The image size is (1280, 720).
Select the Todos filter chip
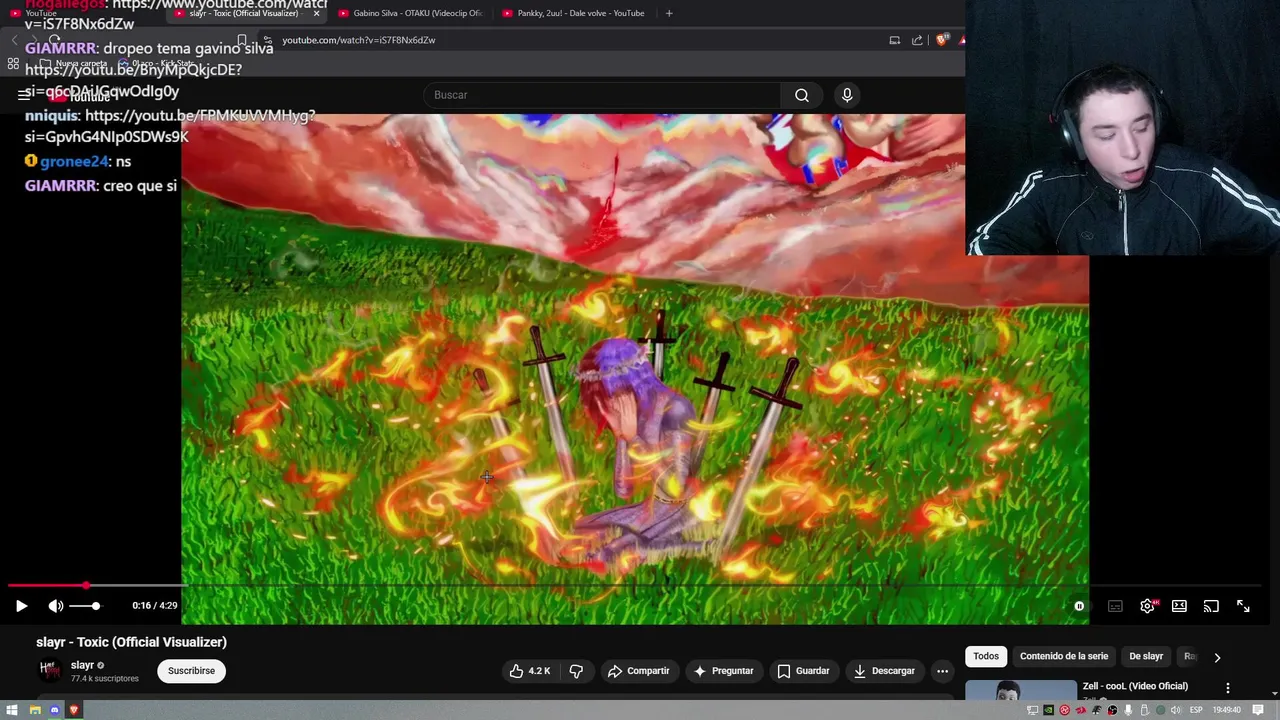pos(986,656)
